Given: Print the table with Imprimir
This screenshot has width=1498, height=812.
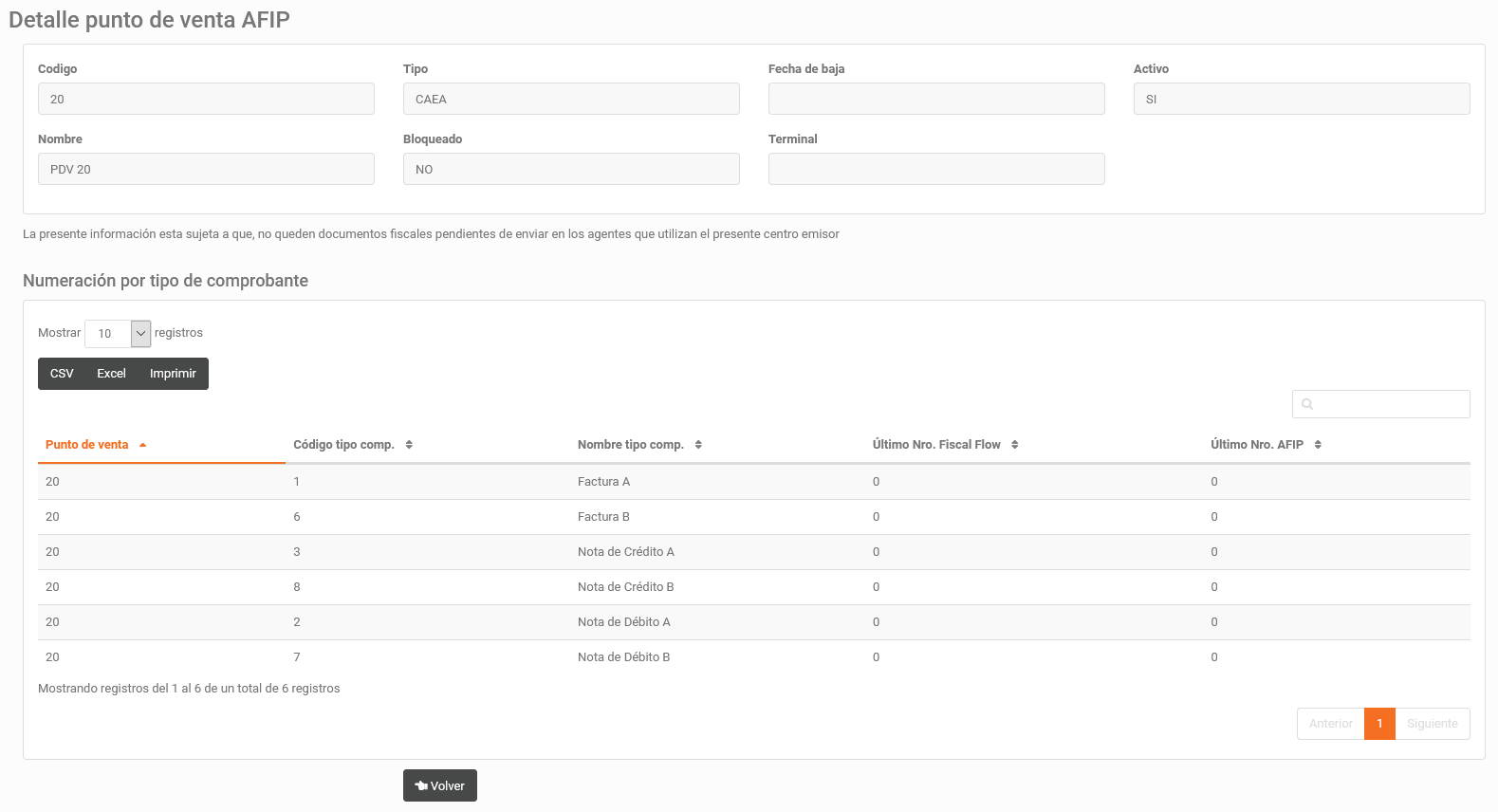Looking at the screenshot, I should 173,374.
